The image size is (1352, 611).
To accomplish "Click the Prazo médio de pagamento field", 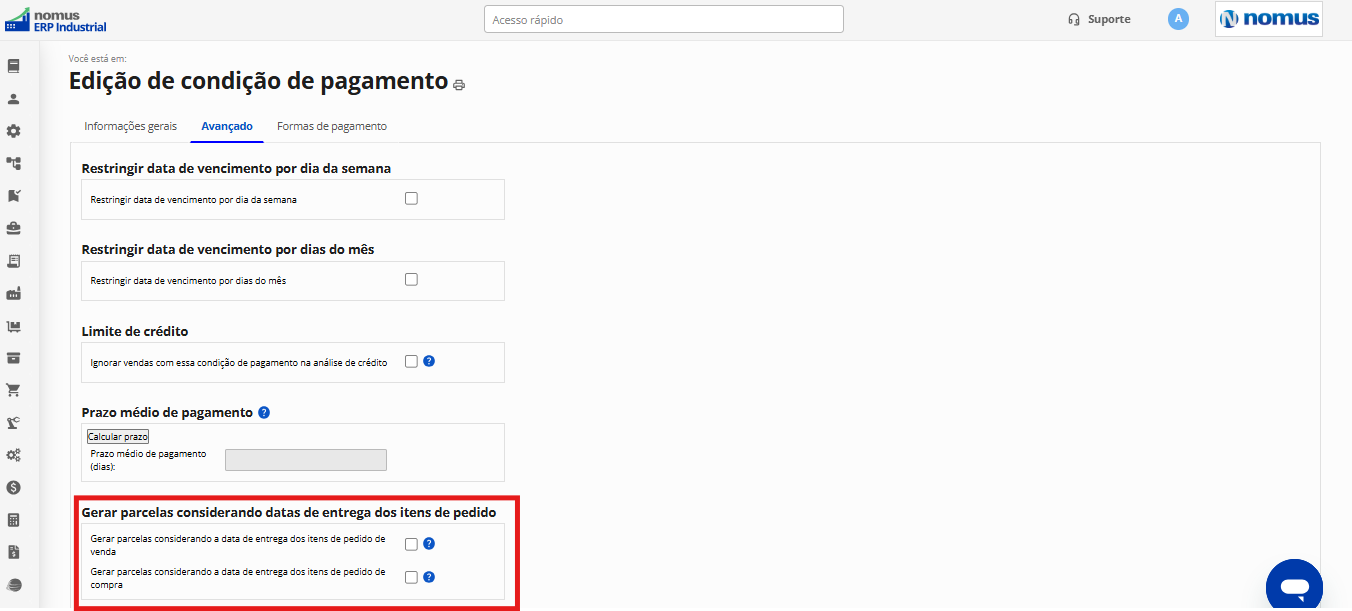I will click(x=306, y=460).
